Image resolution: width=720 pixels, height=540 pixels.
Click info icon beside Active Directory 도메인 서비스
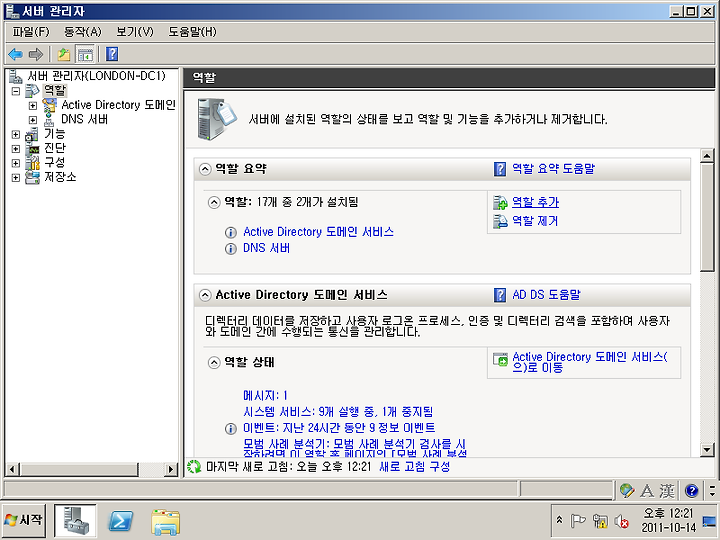pos(231,232)
